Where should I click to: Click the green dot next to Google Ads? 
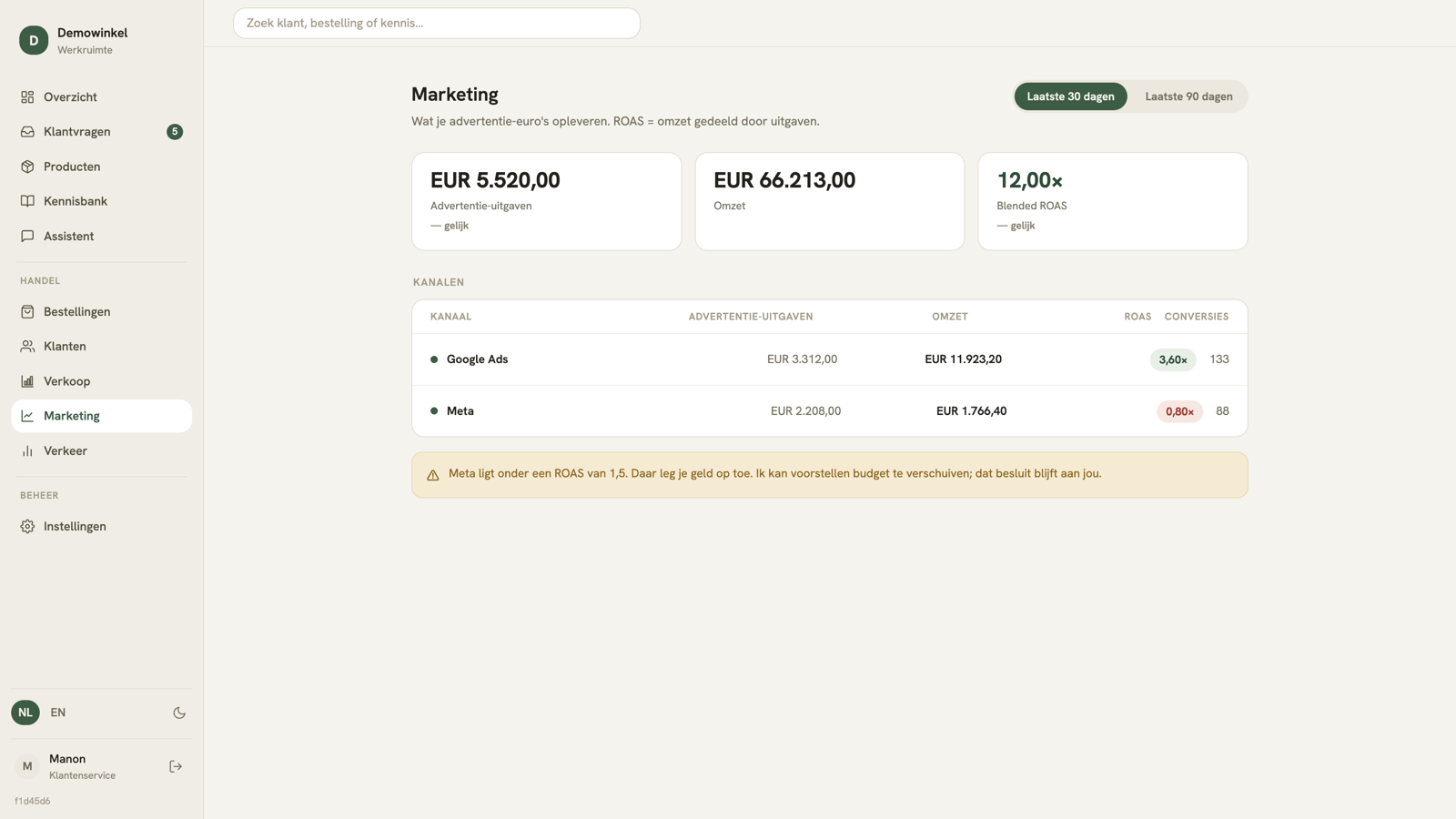pyautogui.click(x=434, y=359)
